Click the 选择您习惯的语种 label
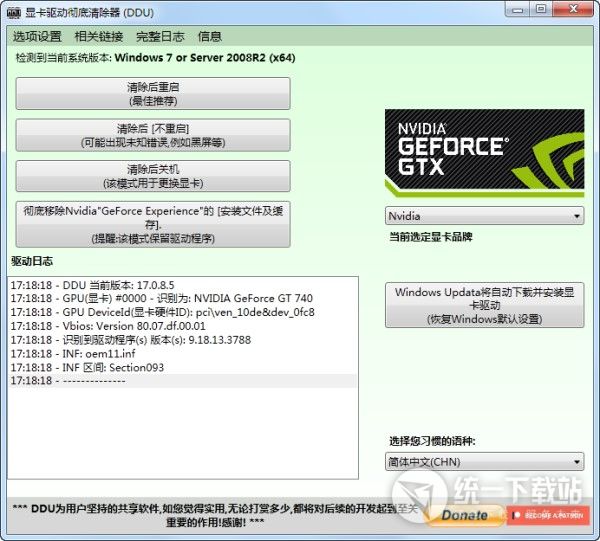Screen dimensions: 600x541 [x=432, y=441]
